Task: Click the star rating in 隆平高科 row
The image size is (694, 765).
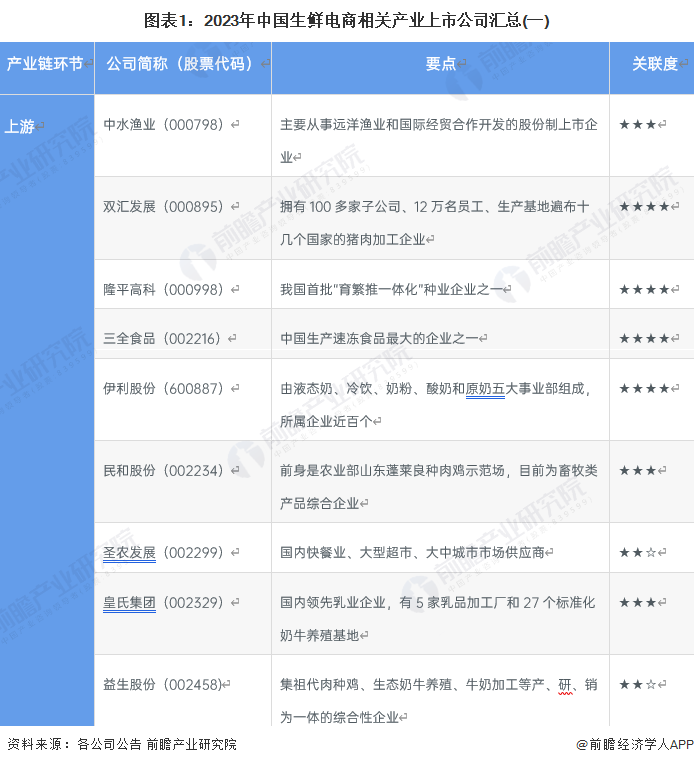Action: point(644,289)
